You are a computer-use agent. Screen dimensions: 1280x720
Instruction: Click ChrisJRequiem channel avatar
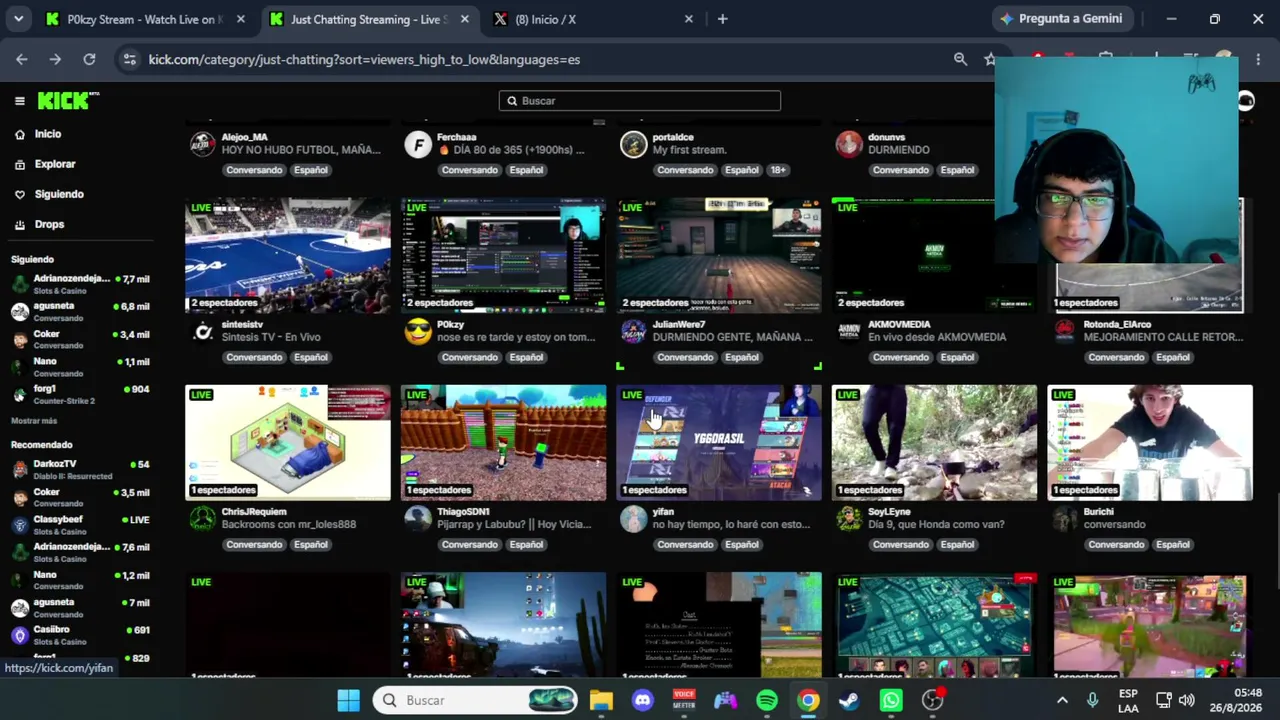[203, 518]
